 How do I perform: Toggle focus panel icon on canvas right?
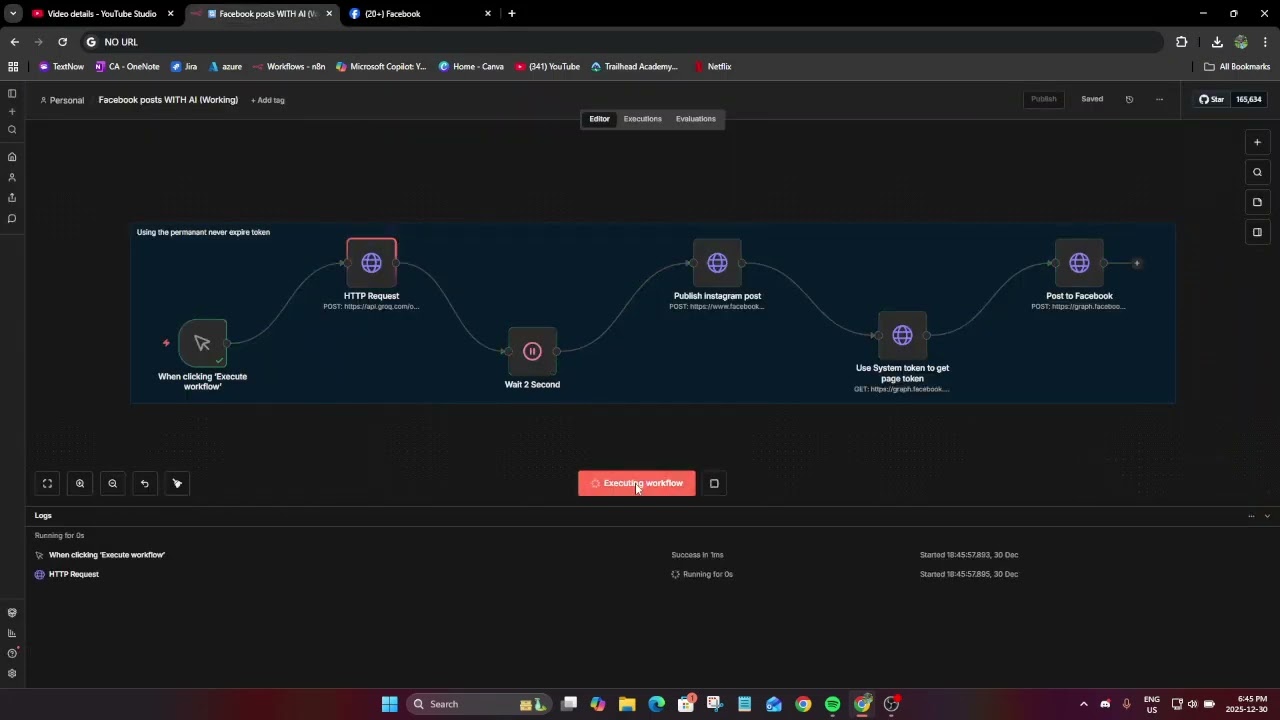1257,232
